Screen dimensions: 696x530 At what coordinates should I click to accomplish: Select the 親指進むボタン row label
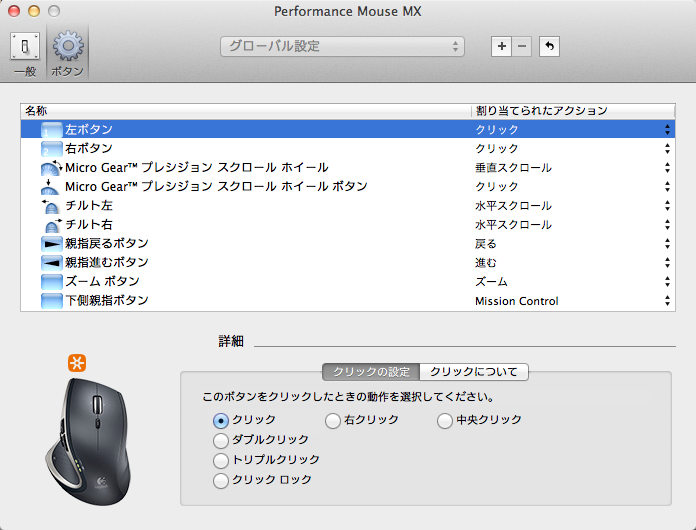(x=107, y=263)
